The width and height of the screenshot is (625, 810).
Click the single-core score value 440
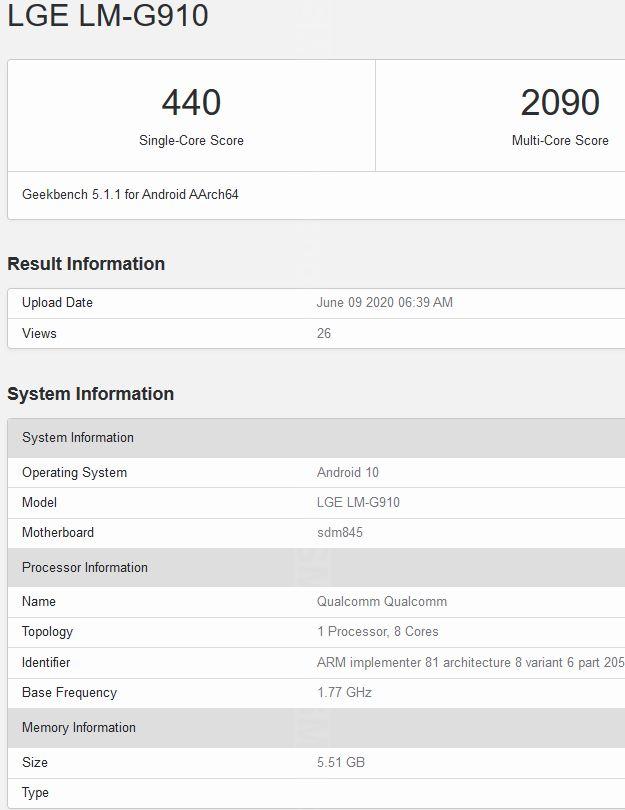[x=191, y=103]
